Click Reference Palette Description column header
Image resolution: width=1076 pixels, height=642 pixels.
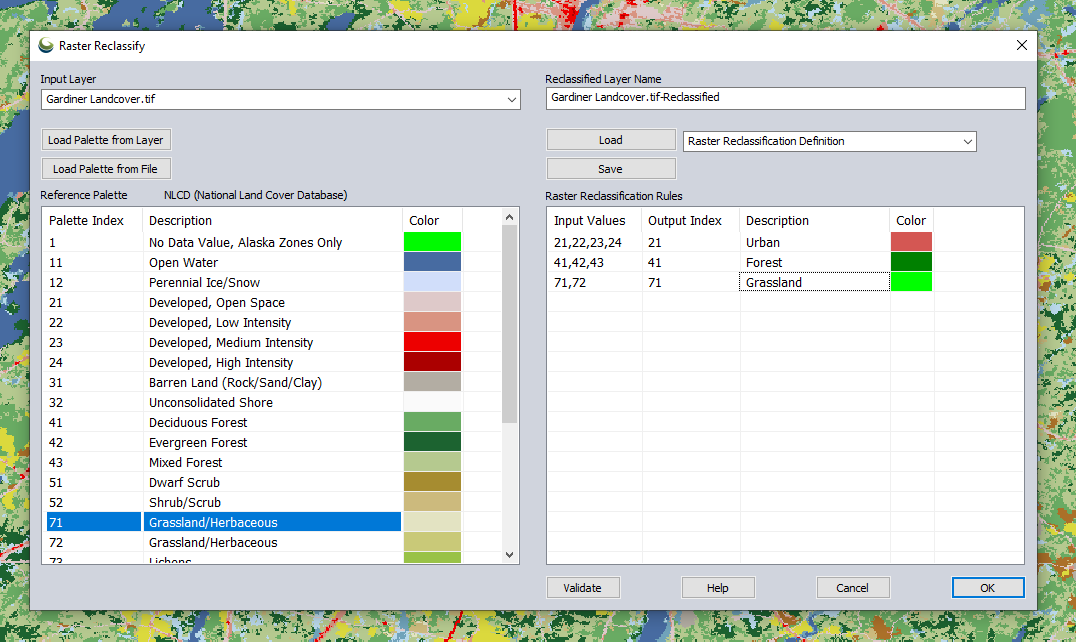click(272, 221)
